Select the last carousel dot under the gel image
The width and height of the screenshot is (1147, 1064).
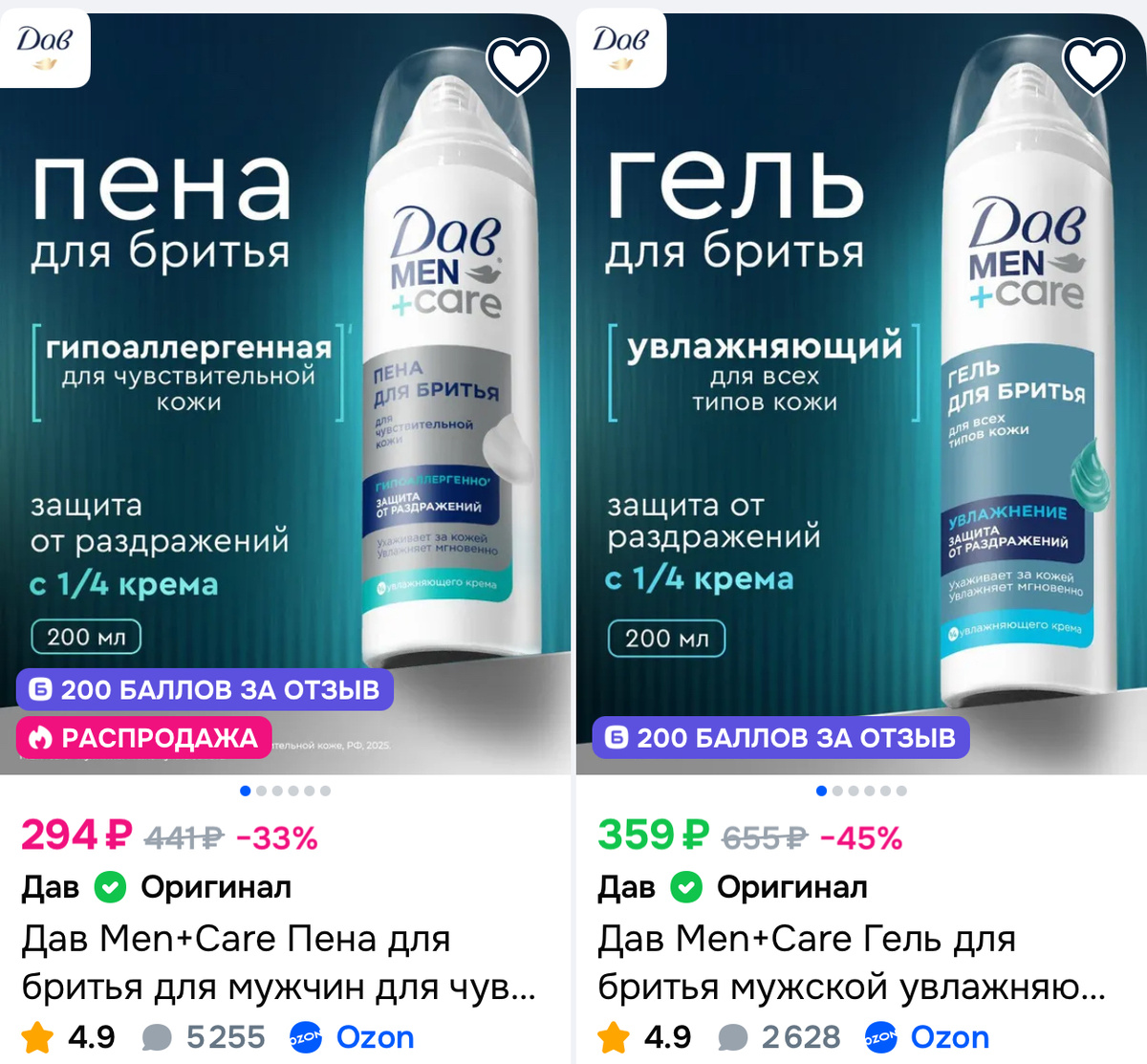pyautogui.click(x=901, y=791)
